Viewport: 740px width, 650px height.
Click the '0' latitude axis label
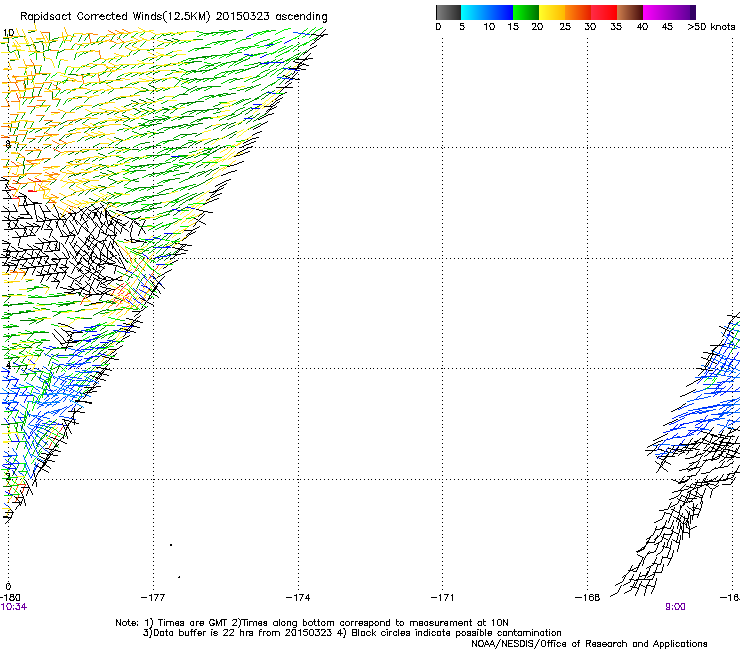pyautogui.click(x=8, y=587)
